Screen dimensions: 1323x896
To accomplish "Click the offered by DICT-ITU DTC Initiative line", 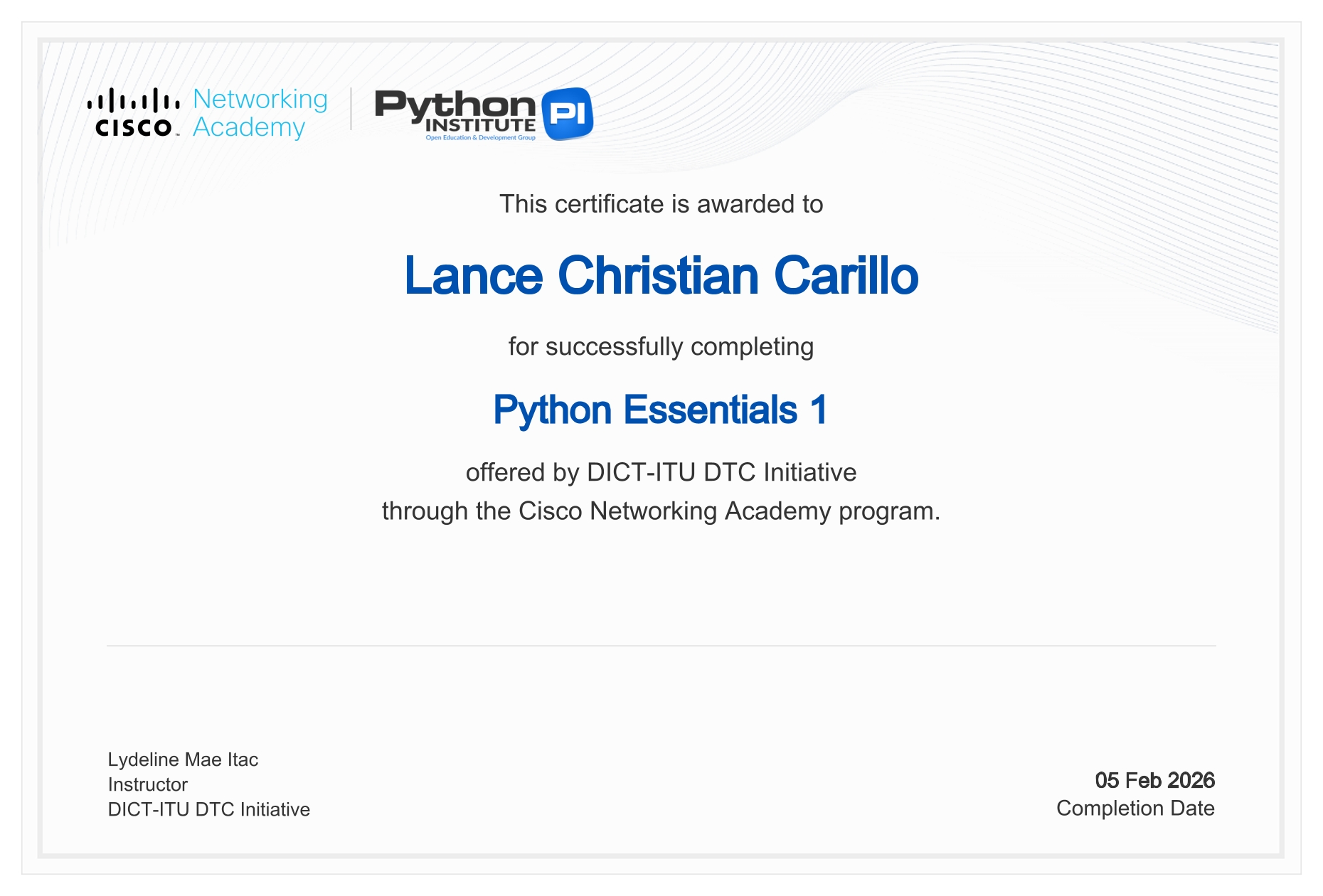I will click(x=661, y=471).
